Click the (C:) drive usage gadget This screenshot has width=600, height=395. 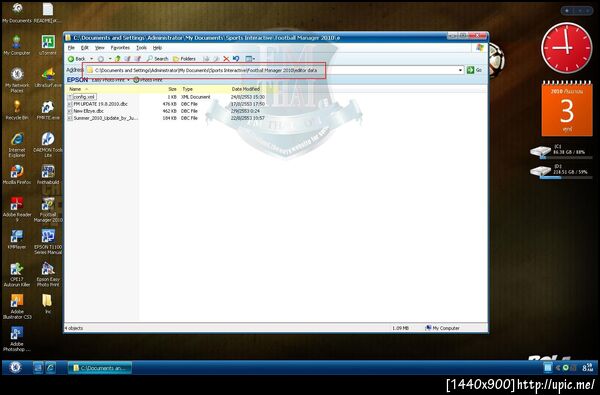click(560, 151)
